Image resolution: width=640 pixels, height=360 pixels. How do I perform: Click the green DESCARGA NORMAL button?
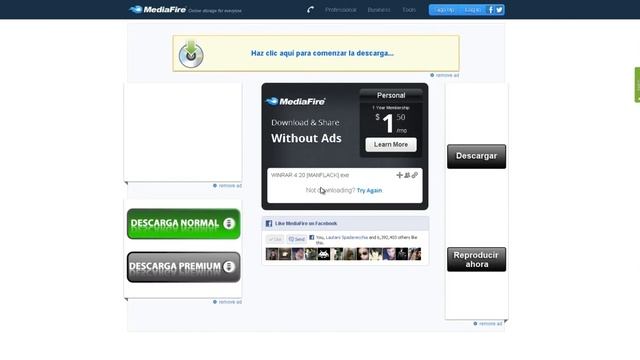pyautogui.click(x=184, y=224)
